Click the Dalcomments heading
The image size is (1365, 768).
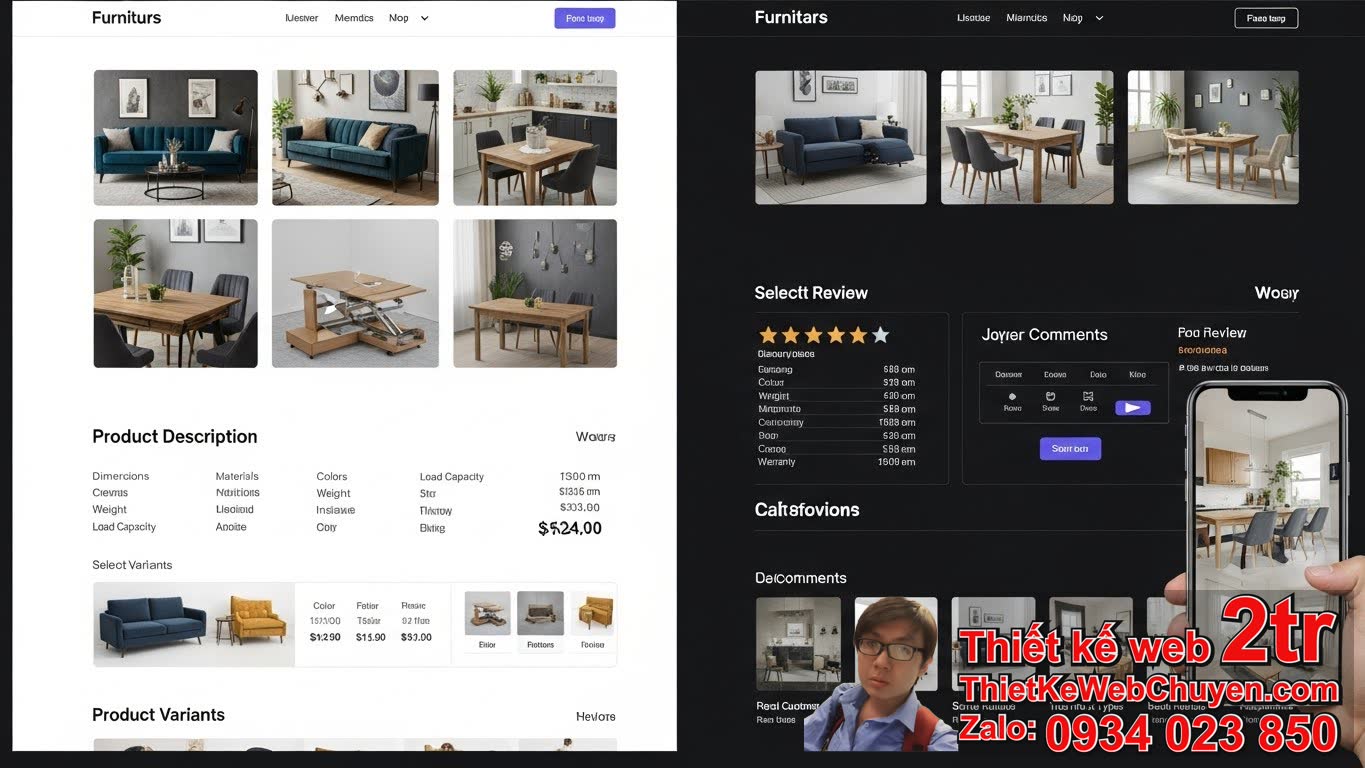pos(800,578)
